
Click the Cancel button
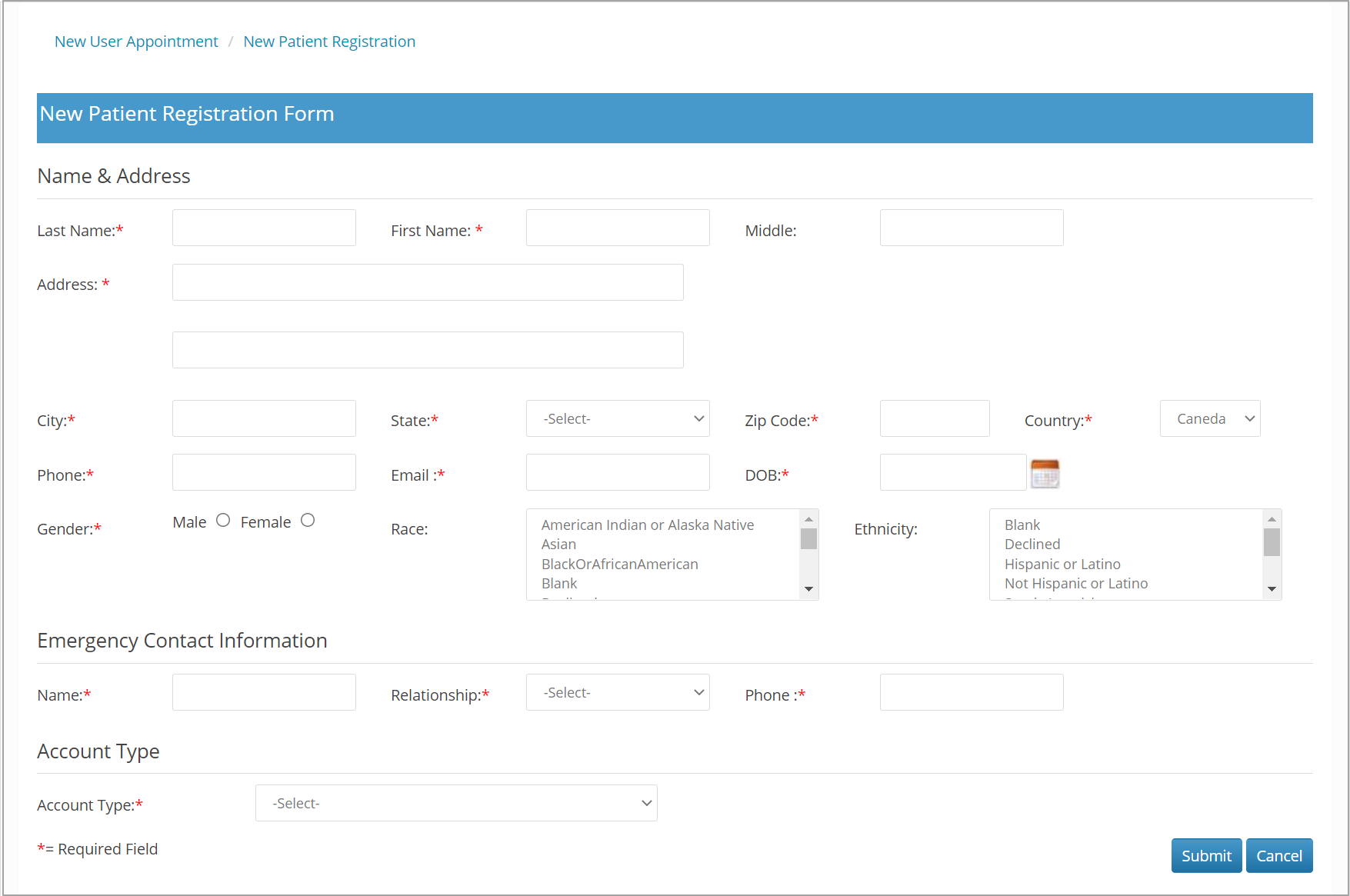pyautogui.click(x=1279, y=855)
